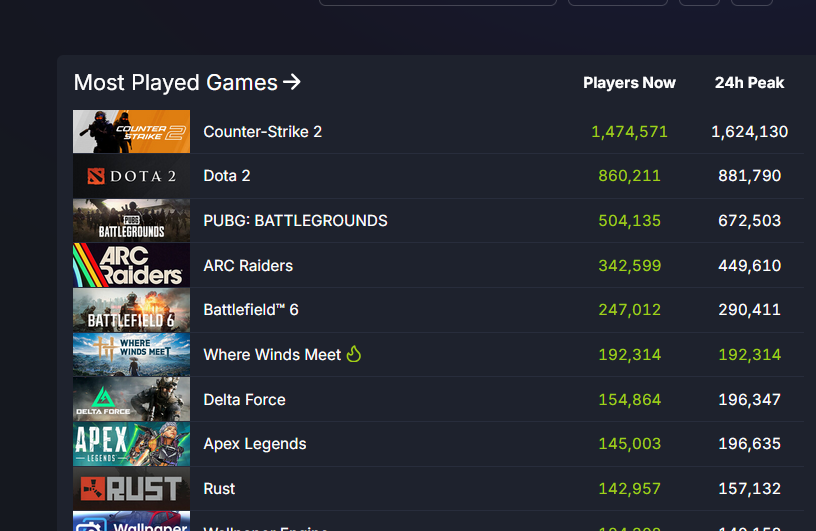Image resolution: width=816 pixels, height=531 pixels.
Task: Click the ARC Raiders logo image
Action: (x=131, y=265)
